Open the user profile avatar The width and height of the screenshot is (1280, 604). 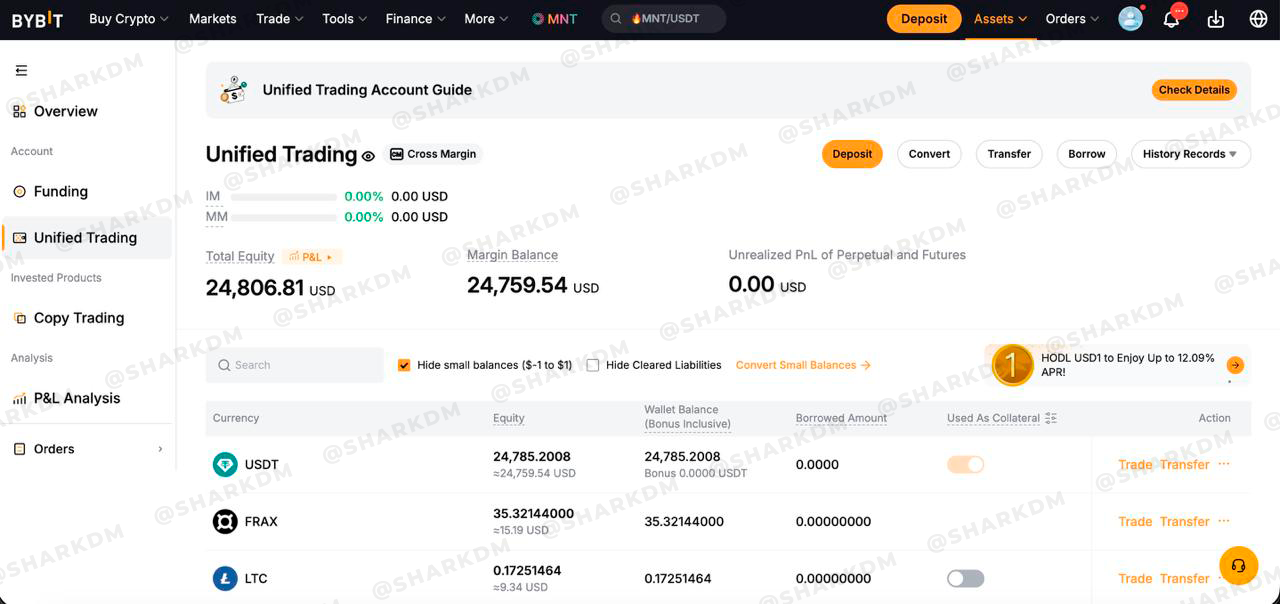(1130, 19)
